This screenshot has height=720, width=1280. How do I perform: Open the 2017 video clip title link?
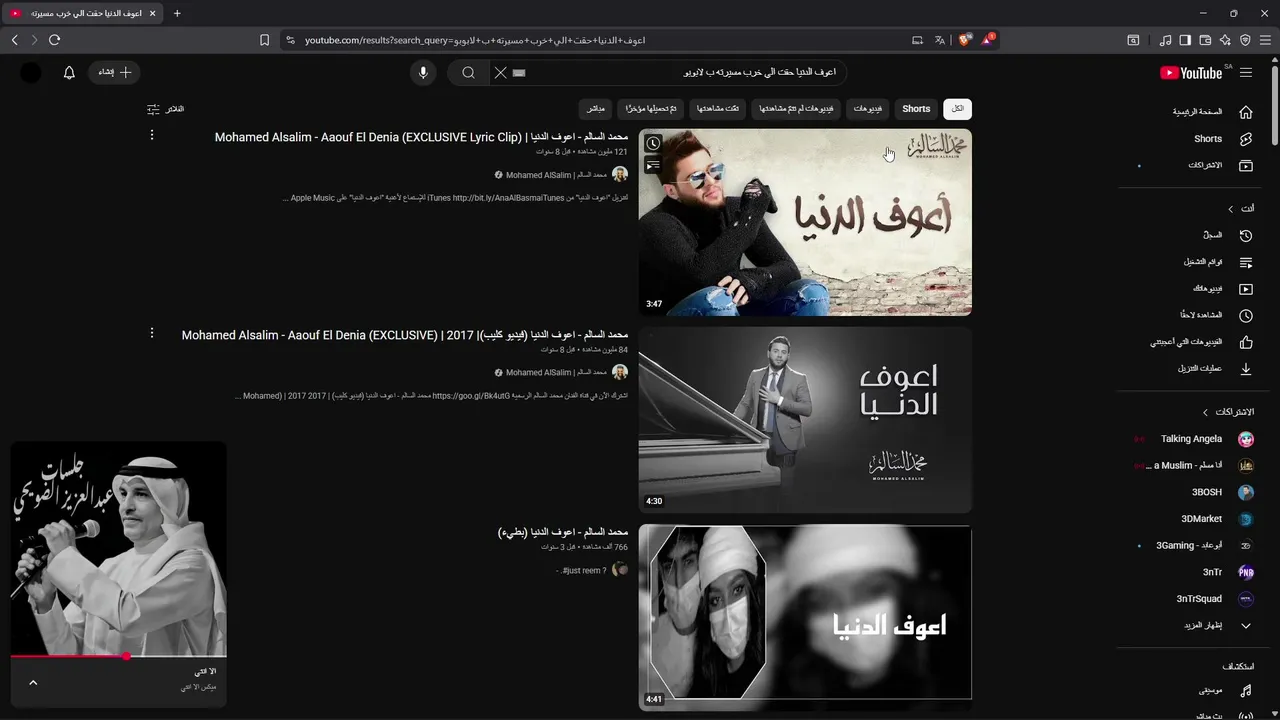(x=405, y=335)
